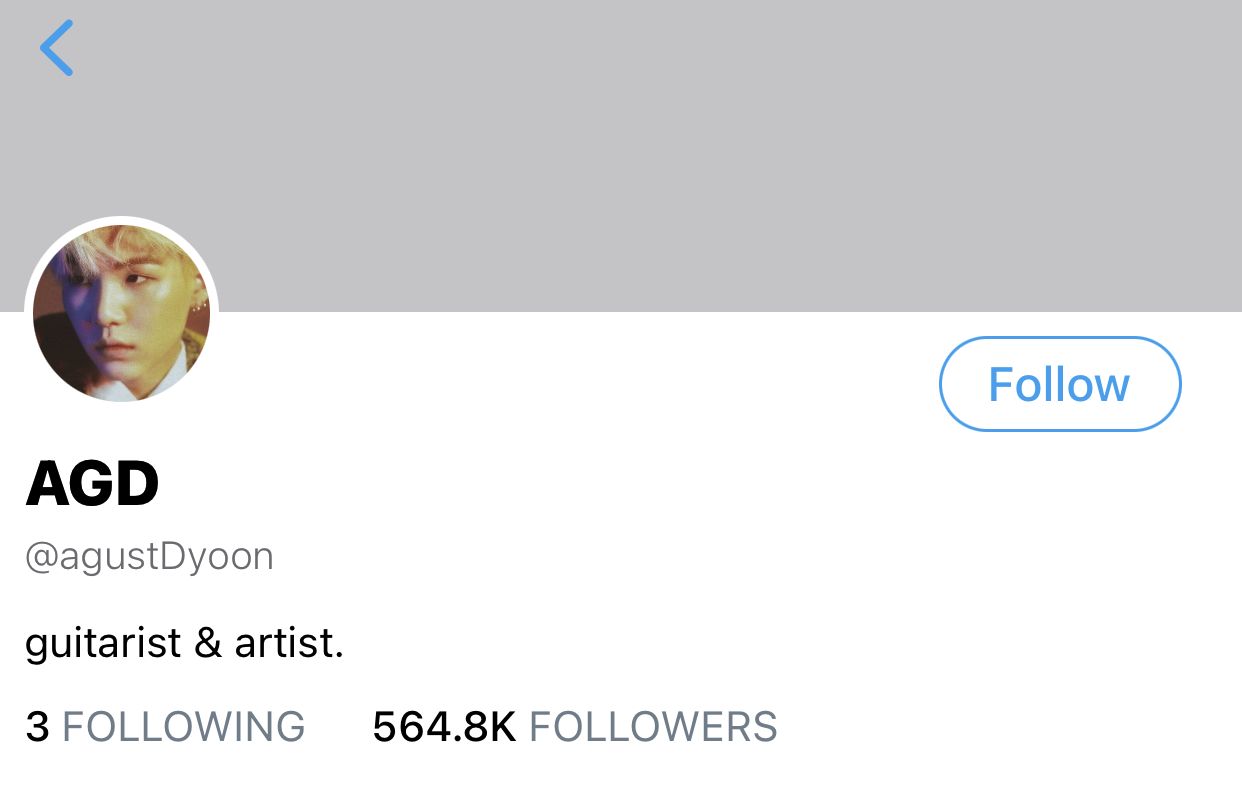Screen dimensions: 1242x789
Task: Tap the blue back arrow
Action: coord(57,48)
